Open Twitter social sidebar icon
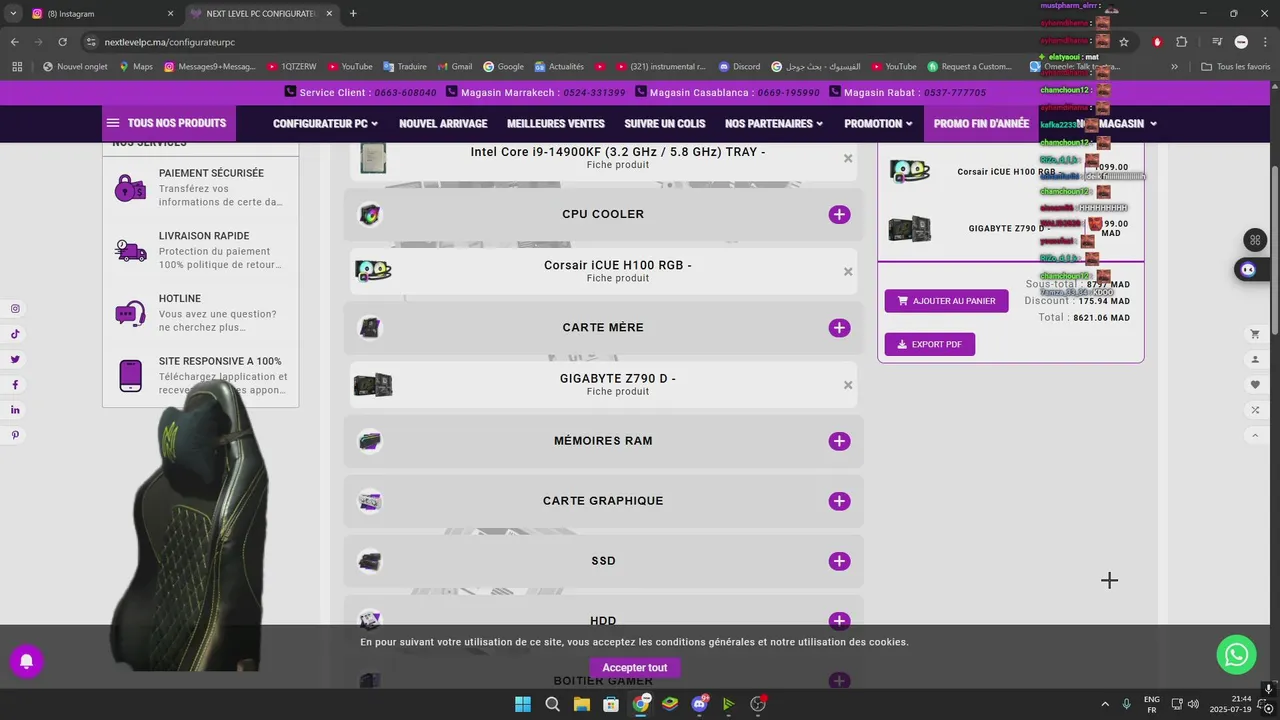 click(15, 359)
